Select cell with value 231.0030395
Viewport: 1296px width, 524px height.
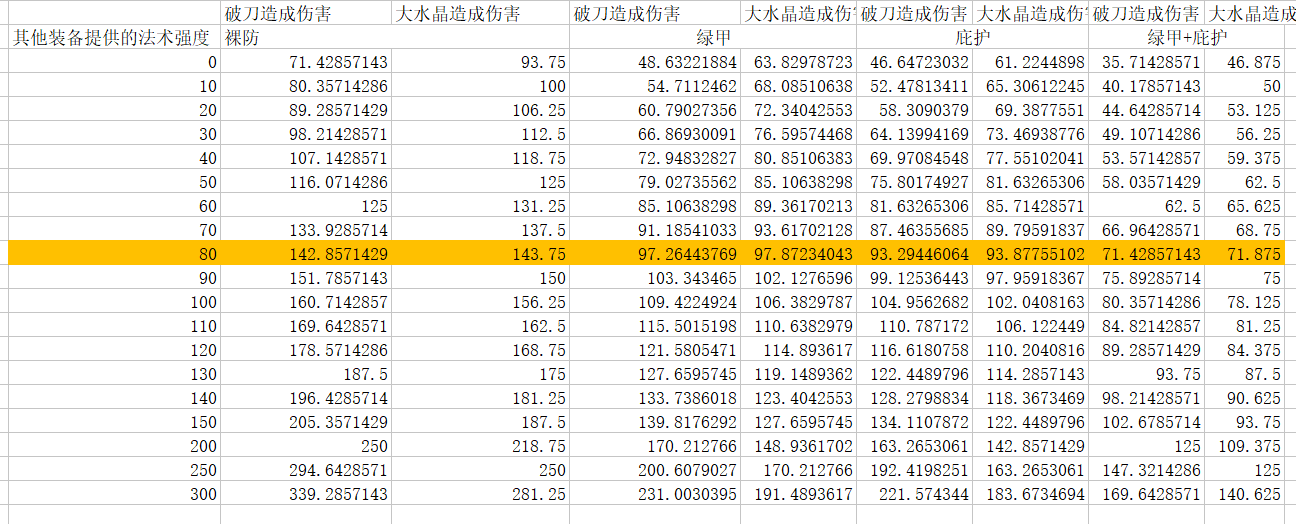(x=655, y=494)
